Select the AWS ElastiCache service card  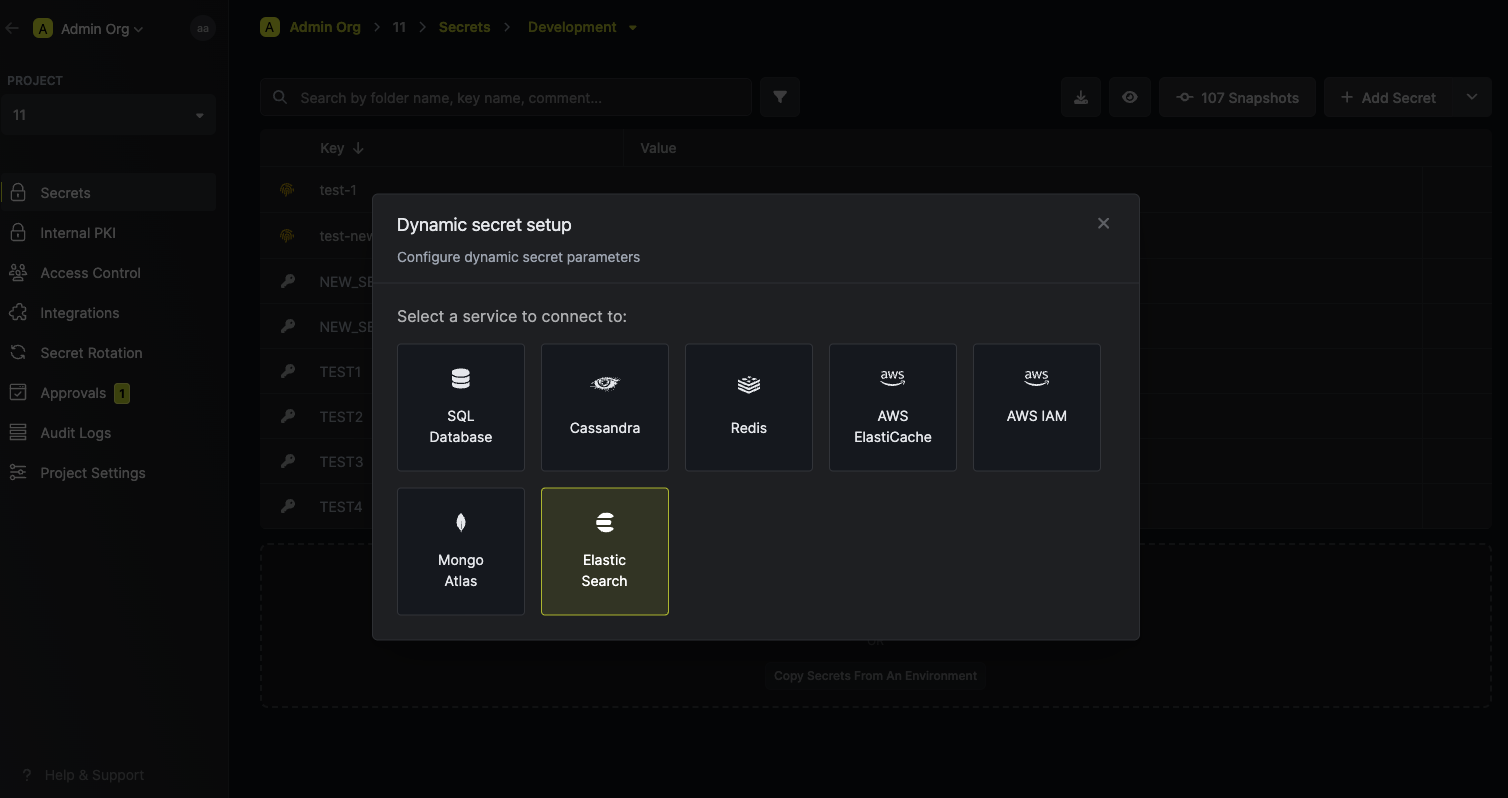point(893,407)
